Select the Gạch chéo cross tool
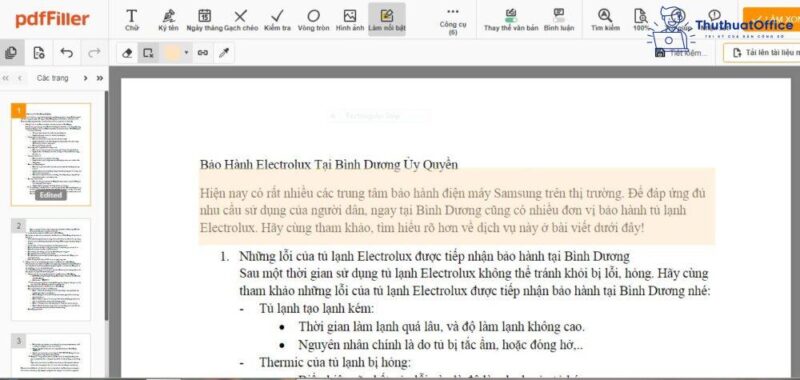This screenshot has height=380, width=800. coord(241,20)
